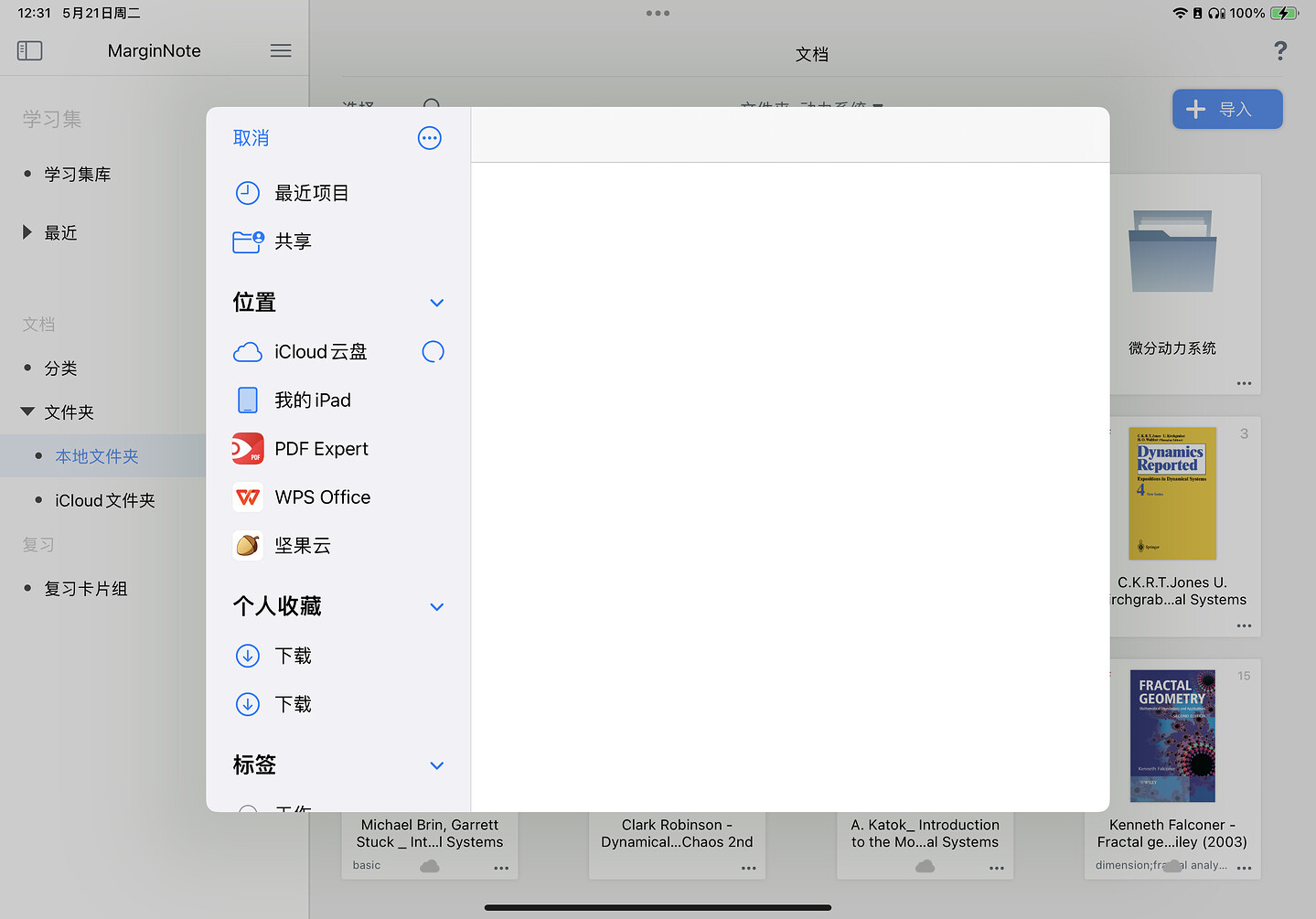Screen dimensions: 1316x919
Task: Open the Dynamics Reported book cover
Action: (1172, 494)
